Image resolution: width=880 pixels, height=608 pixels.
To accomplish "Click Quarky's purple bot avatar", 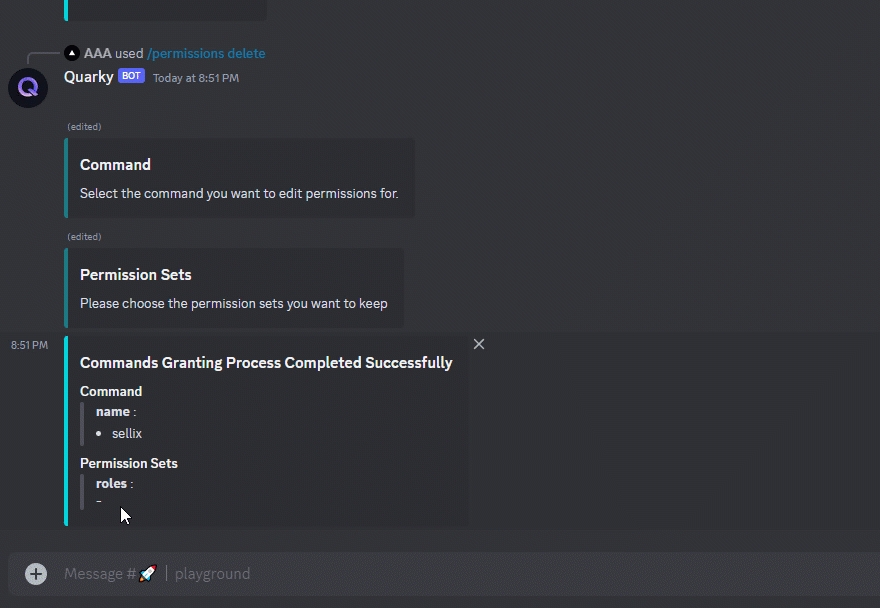I will [x=28, y=88].
